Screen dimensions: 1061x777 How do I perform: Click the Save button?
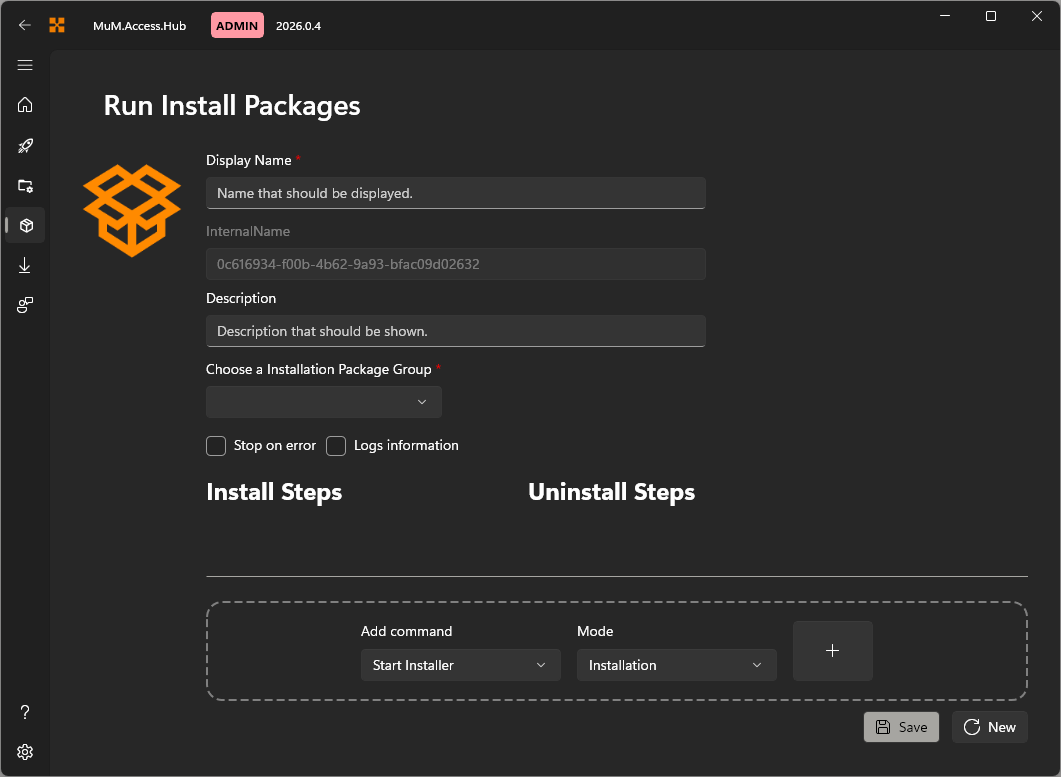[901, 727]
